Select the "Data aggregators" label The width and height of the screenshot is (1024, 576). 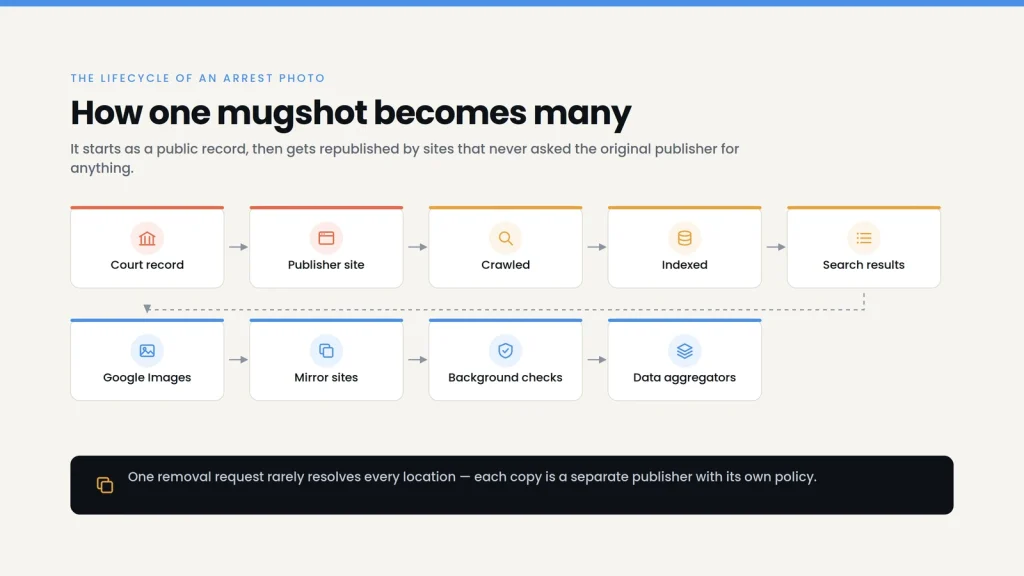pyautogui.click(x=684, y=377)
